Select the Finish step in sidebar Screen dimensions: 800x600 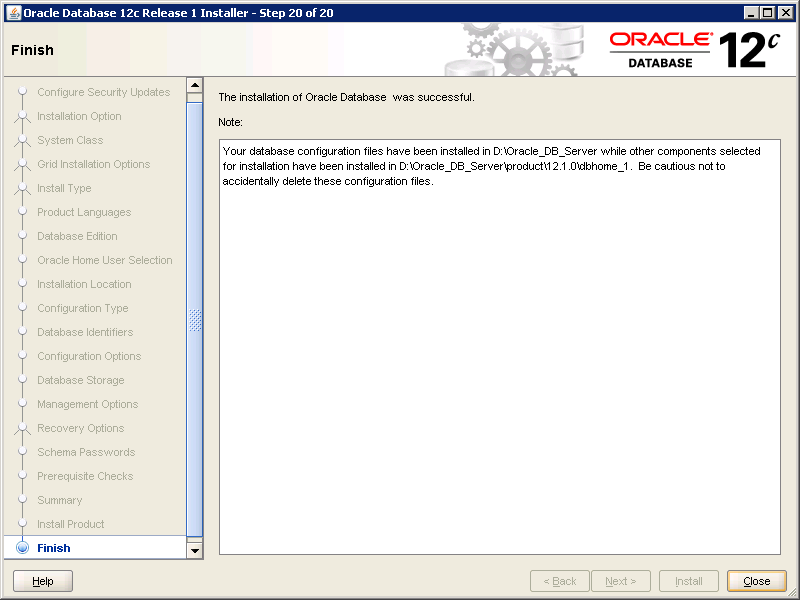tap(54, 548)
